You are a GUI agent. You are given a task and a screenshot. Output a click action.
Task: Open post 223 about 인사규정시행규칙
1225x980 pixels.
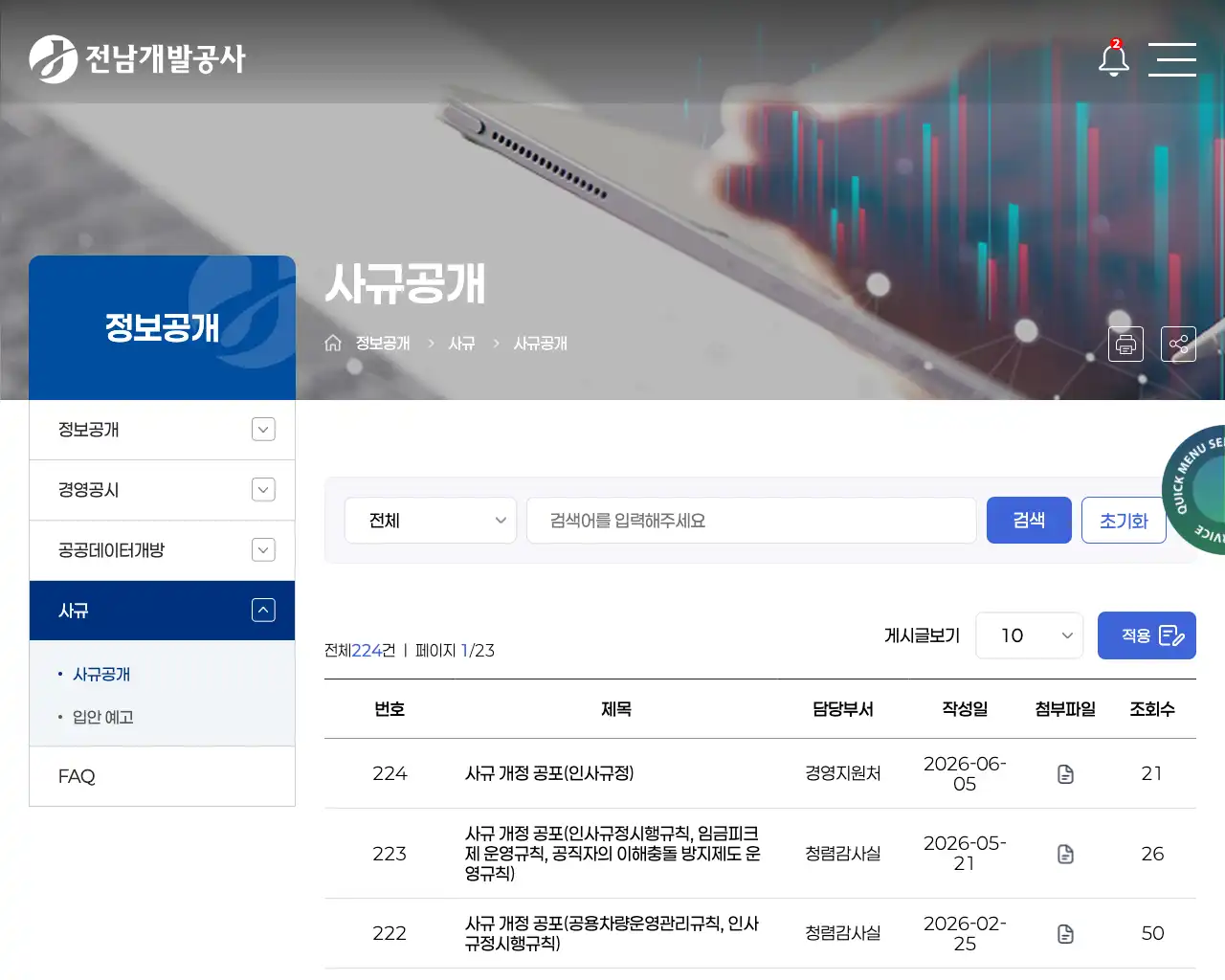pos(612,854)
